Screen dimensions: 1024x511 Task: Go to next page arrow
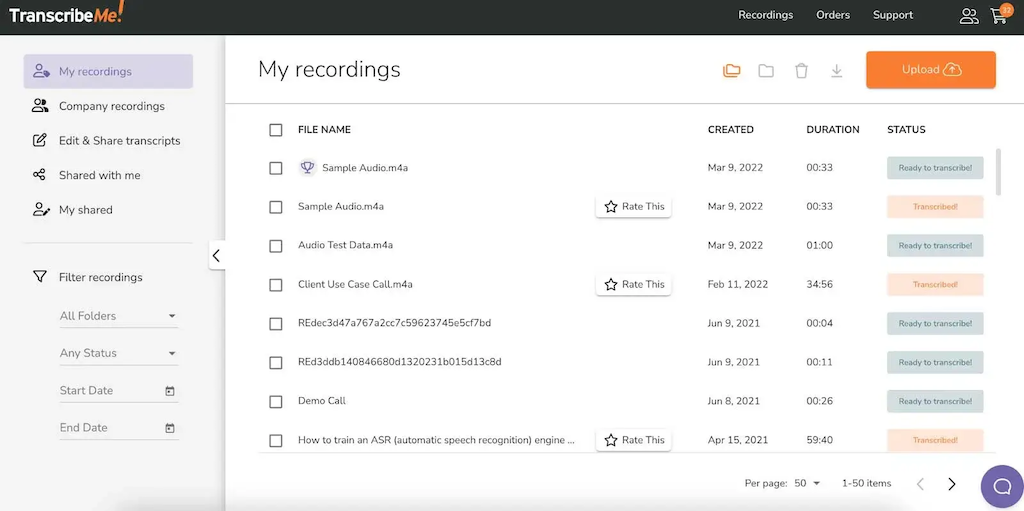tap(952, 484)
